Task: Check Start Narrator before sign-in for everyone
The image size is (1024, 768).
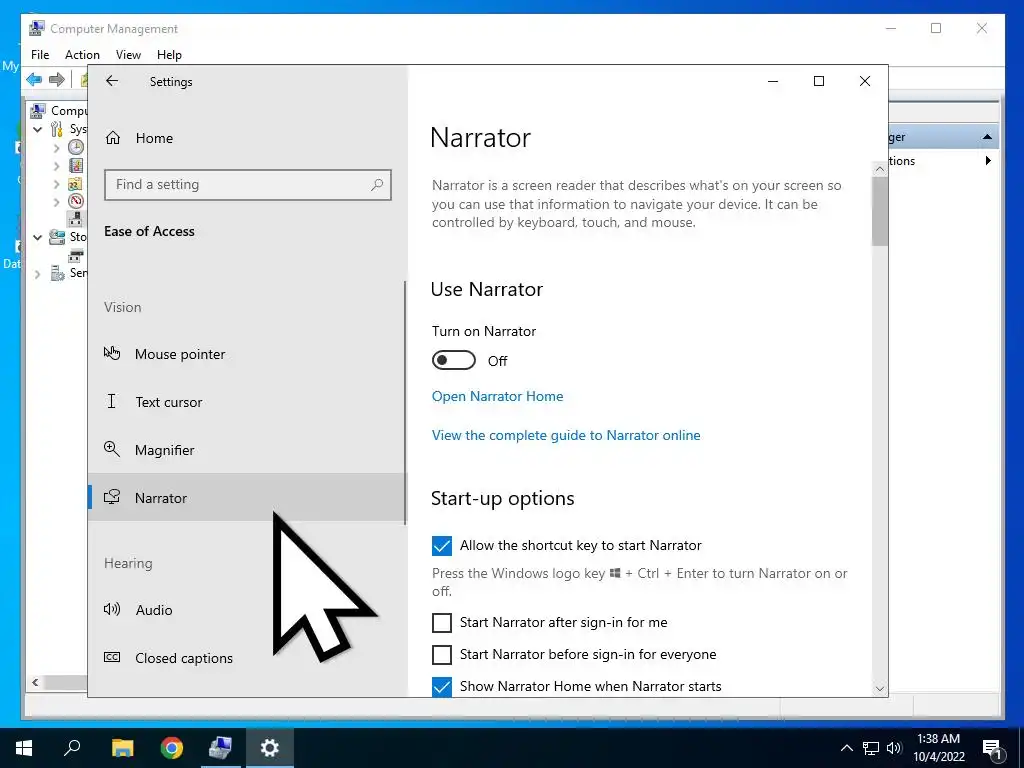Action: pyautogui.click(x=441, y=654)
